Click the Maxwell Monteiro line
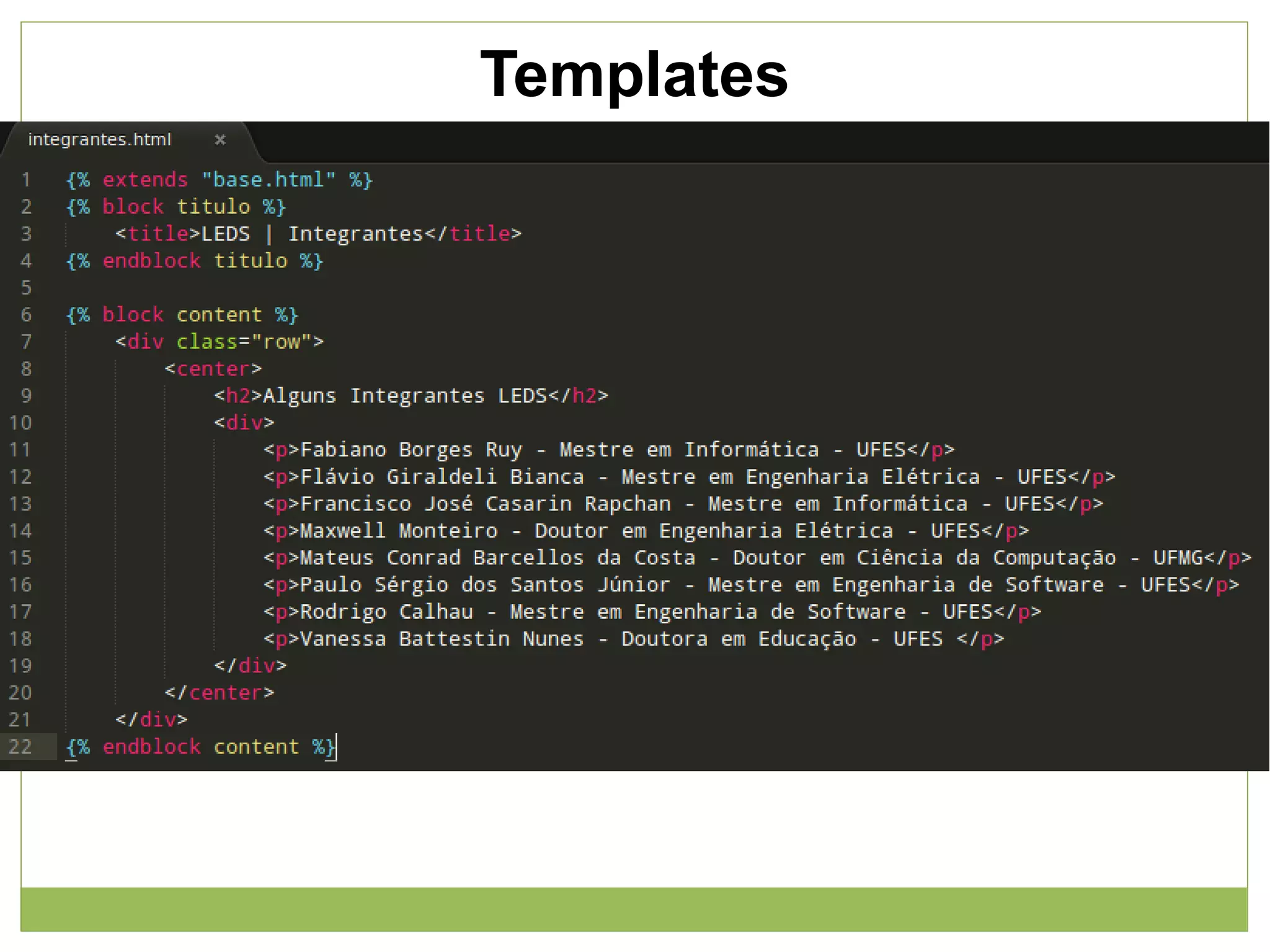1270x952 pixels. [x=646, y=531]
